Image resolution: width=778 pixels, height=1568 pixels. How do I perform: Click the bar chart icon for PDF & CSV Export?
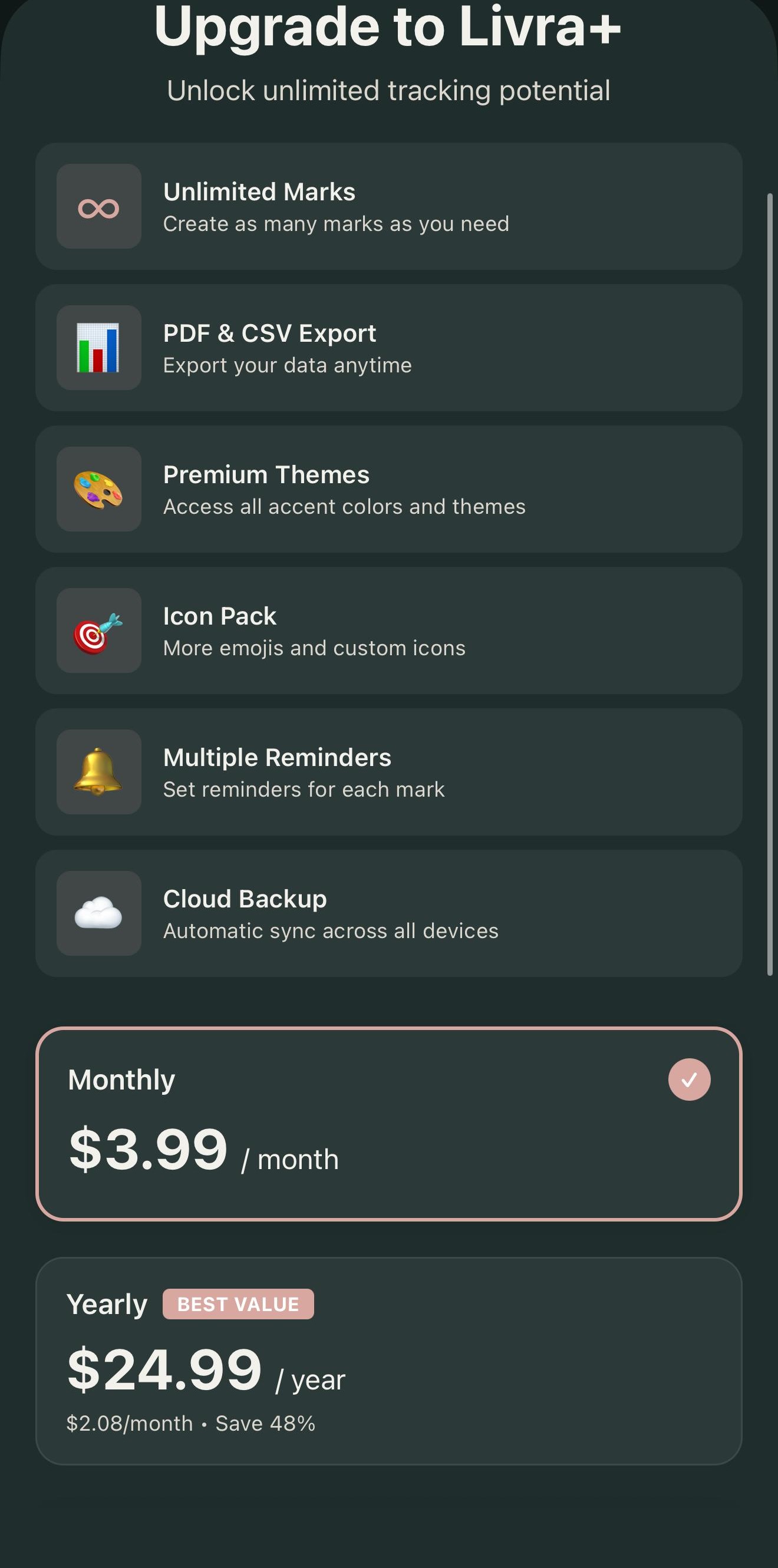(98, 348)
